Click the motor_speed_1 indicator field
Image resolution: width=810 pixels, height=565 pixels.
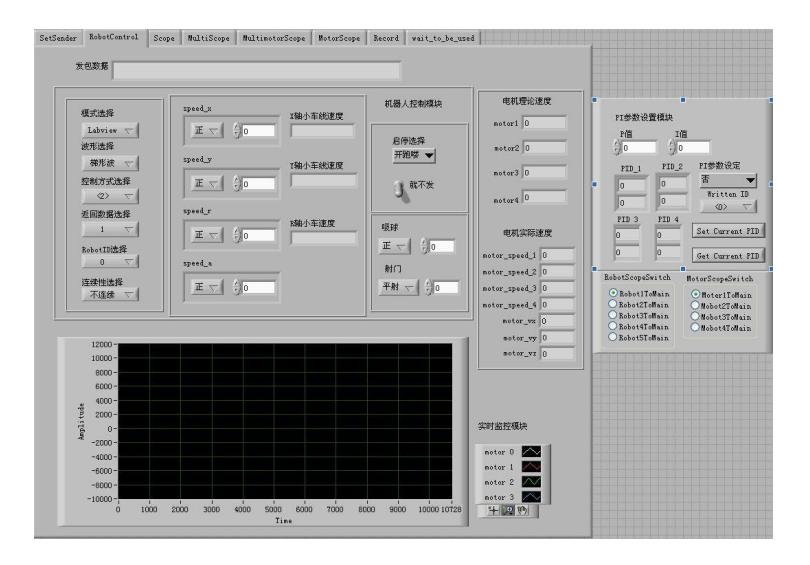[x=557, y=255]
